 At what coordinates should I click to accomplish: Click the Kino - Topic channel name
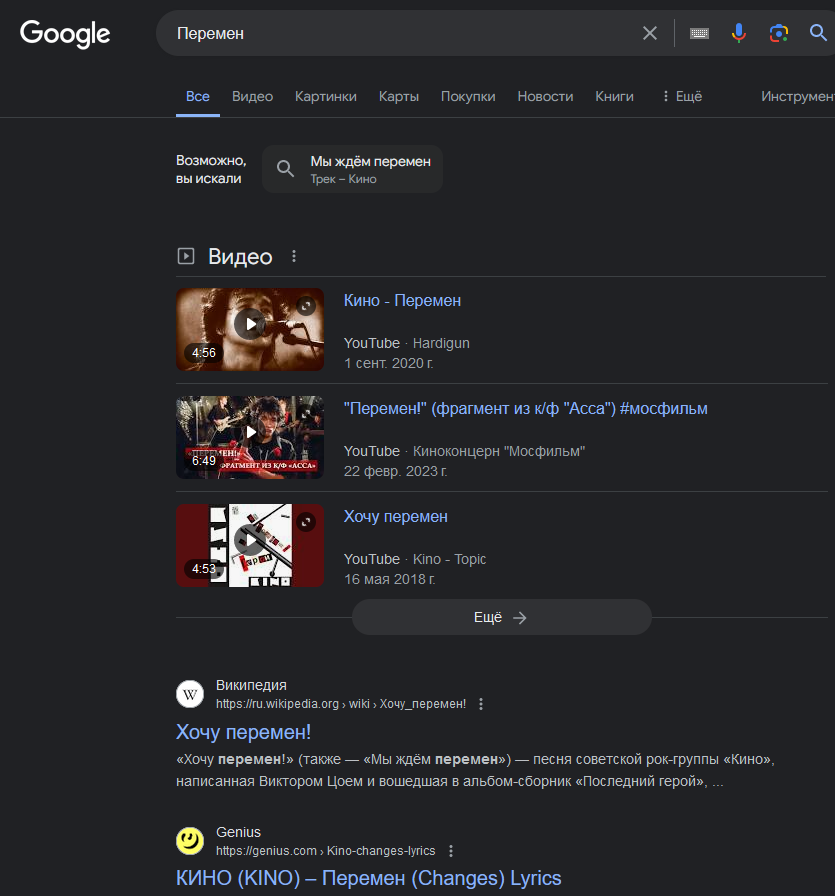pyautogui.click(x=449, y=559)
